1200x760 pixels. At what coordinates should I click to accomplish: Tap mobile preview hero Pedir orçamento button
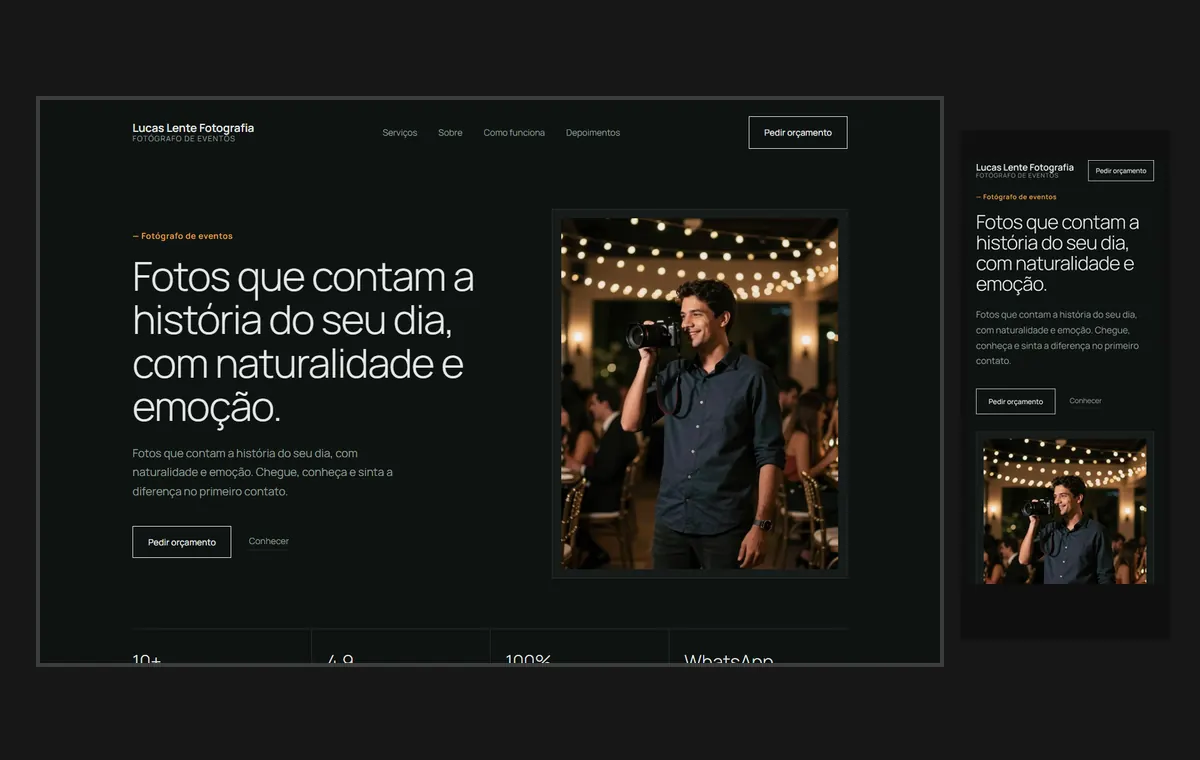[x=1016, y=401]
